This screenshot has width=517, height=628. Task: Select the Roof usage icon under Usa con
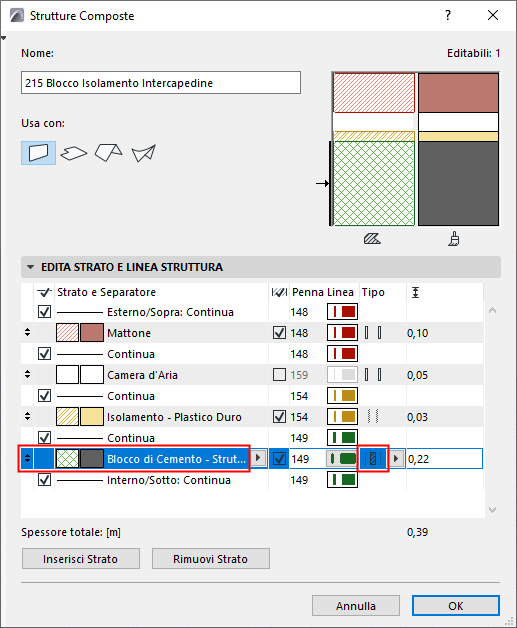109,153
